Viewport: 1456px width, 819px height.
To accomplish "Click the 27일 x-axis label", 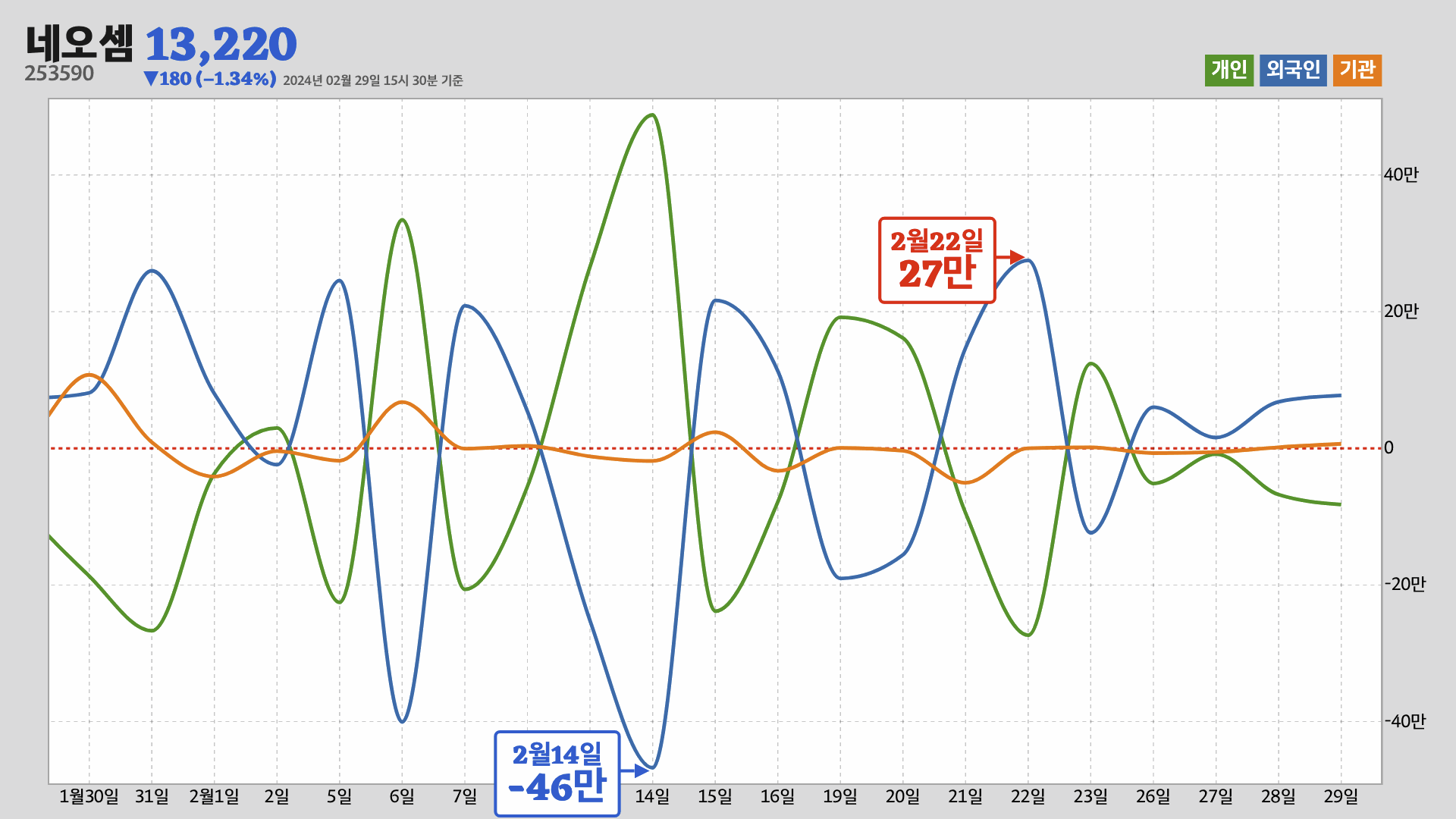I will [x=1216, y=797].
